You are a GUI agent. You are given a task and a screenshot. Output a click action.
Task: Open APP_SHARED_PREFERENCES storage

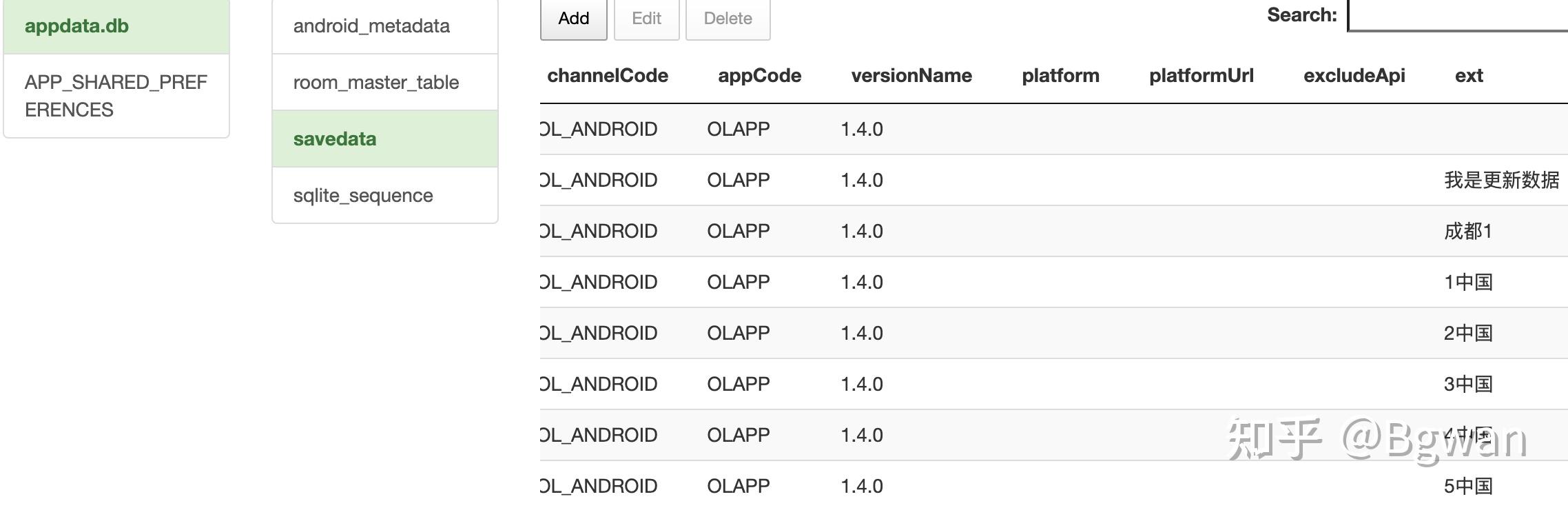(116, 94)
